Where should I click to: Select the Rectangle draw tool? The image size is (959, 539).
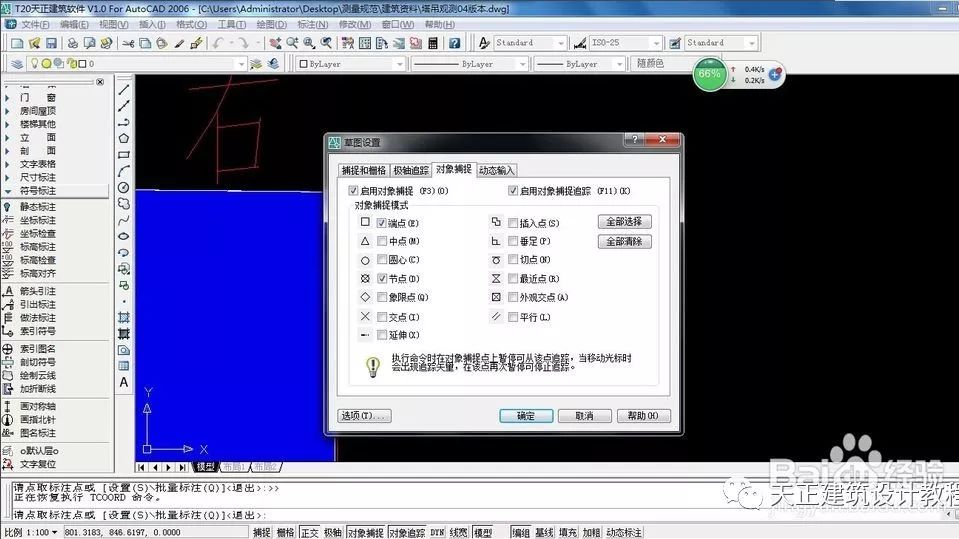[x=124, y=155]
